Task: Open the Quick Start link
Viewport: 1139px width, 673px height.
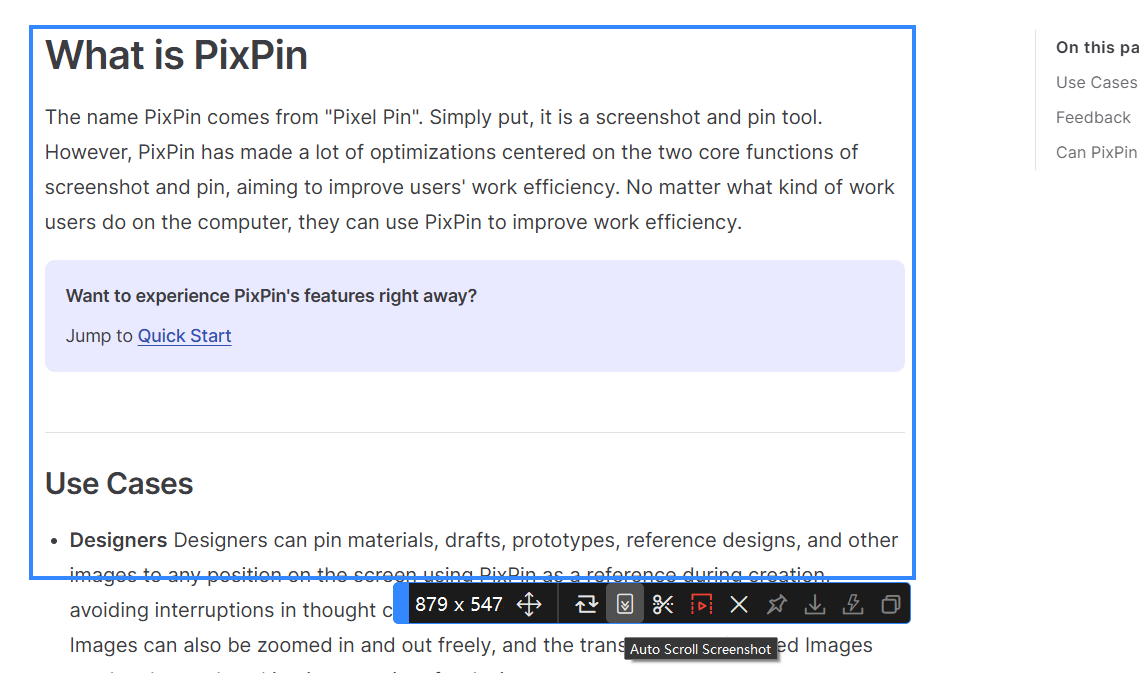Action: (x=184, y=336)
